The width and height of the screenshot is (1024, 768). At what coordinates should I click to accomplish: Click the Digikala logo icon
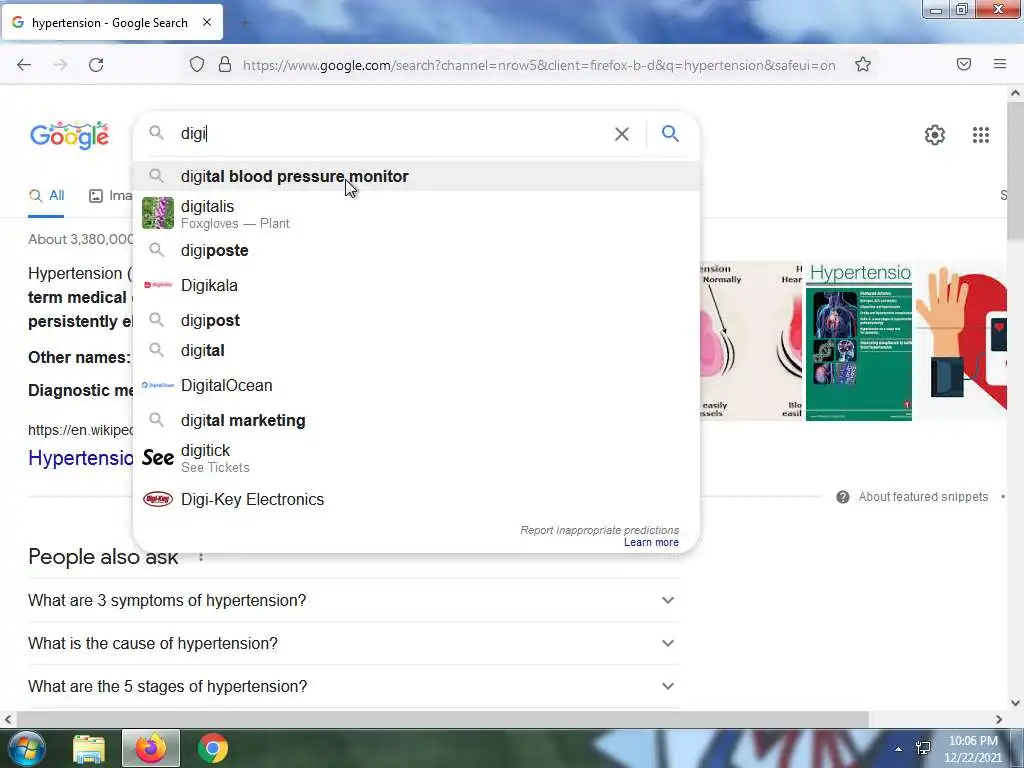(158, 285)
